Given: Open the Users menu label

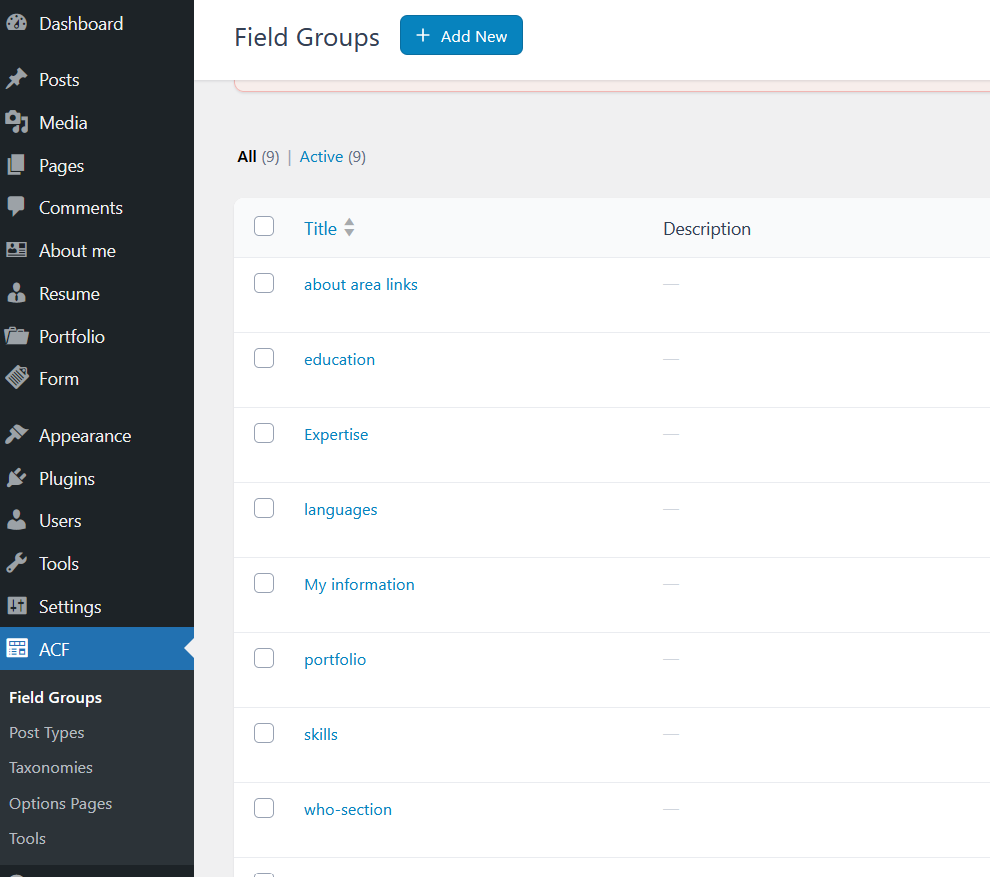Looking at the screenshot, I should (x=60, y=521).
